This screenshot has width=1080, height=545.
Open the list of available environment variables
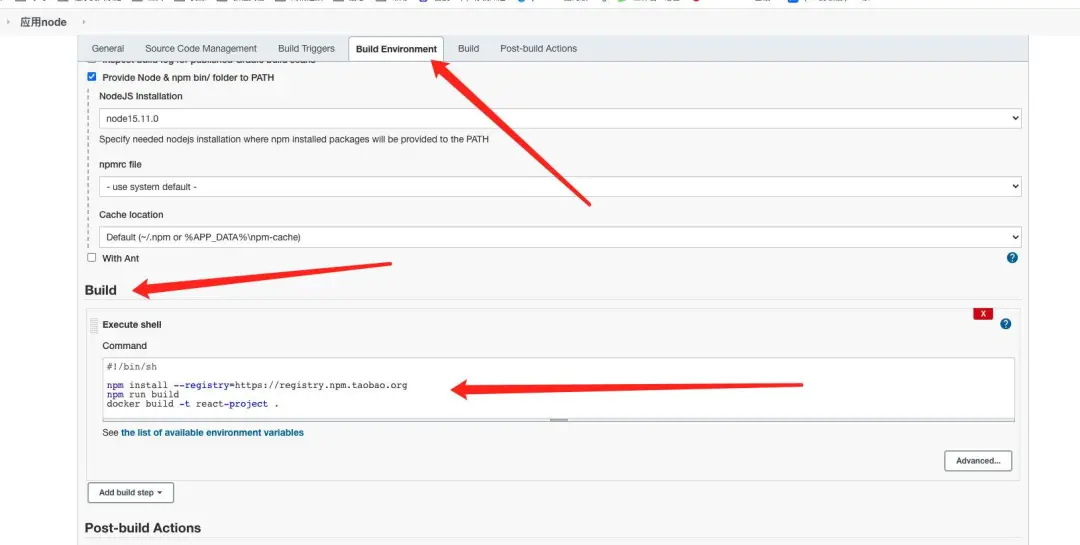(212, 433)
